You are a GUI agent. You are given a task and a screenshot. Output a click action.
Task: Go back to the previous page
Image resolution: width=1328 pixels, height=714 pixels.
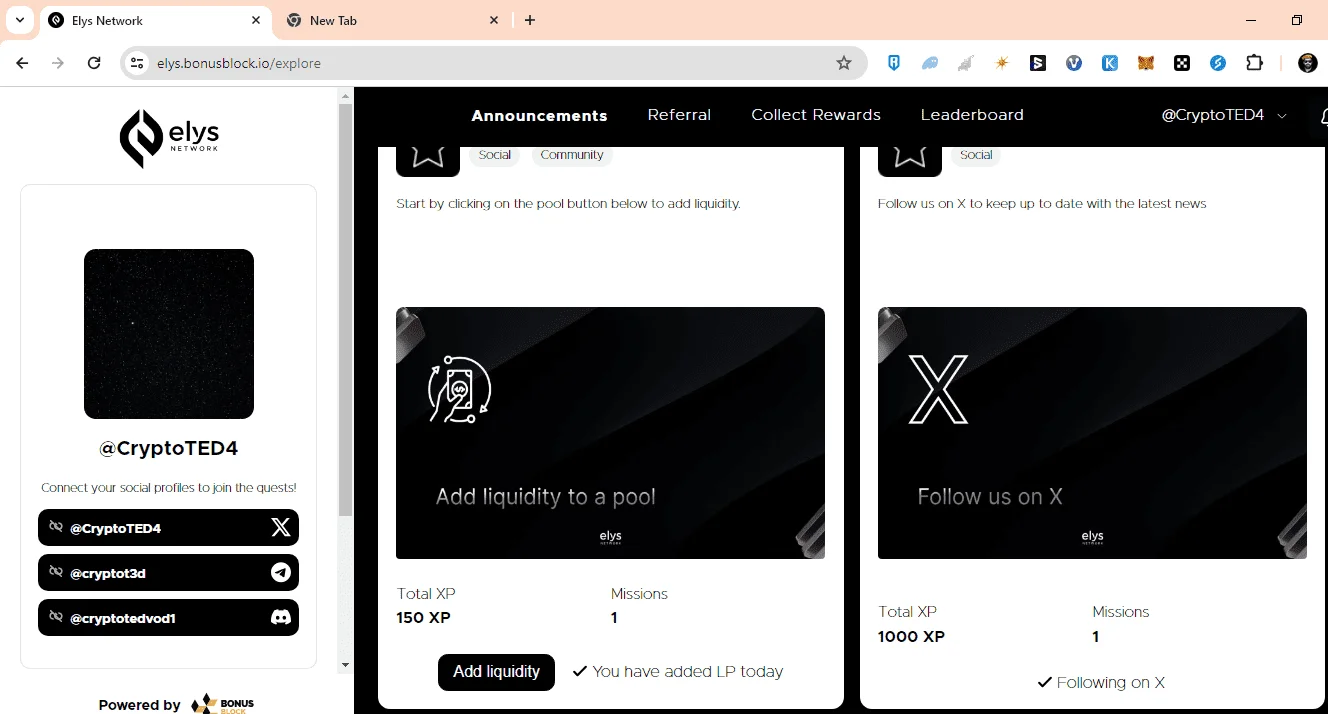22,63
